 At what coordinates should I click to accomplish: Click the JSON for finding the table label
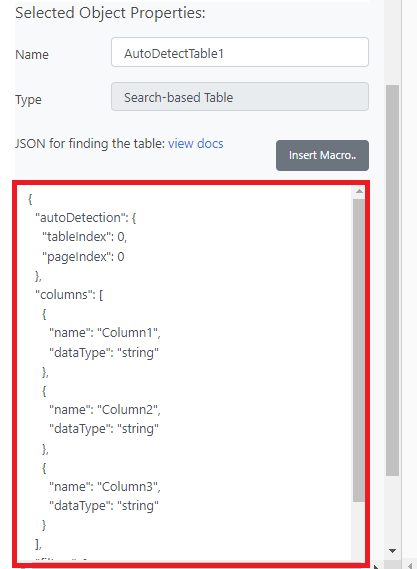click(x=90, y=144)
